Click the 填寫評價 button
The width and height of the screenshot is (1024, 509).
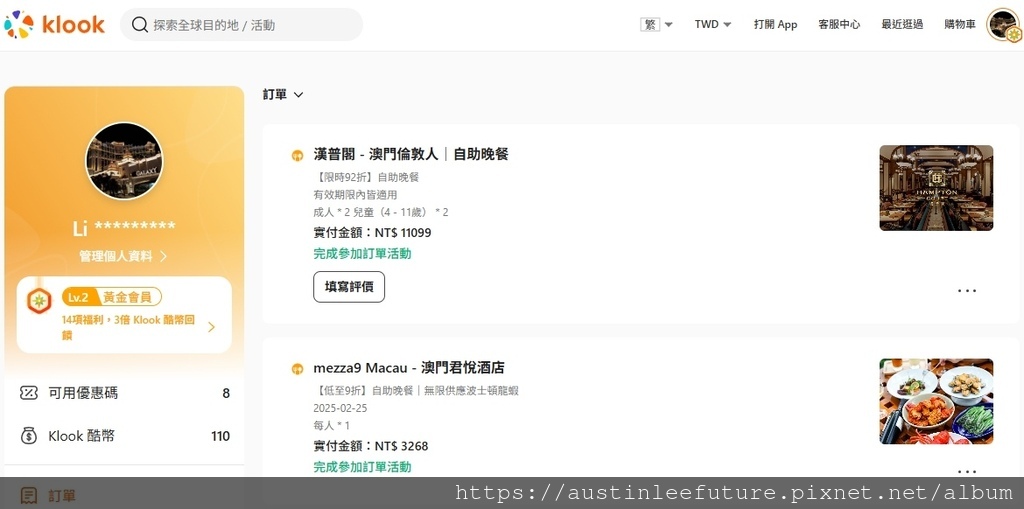[349, 287]
